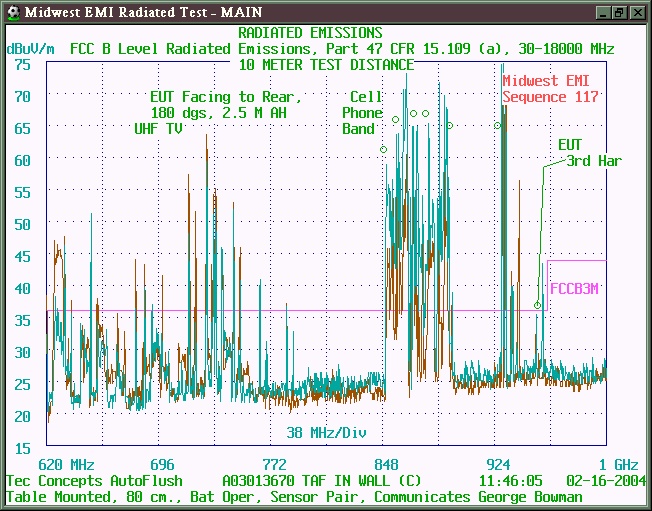The width and height of the screenshot is (652, 511).
Task: Click the dBuV/m axis unit label
Action: click(31, 48)
